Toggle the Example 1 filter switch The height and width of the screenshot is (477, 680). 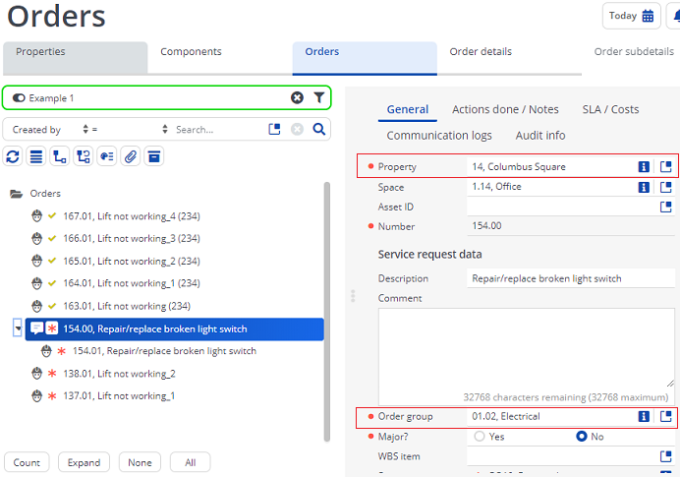[19, 98]
